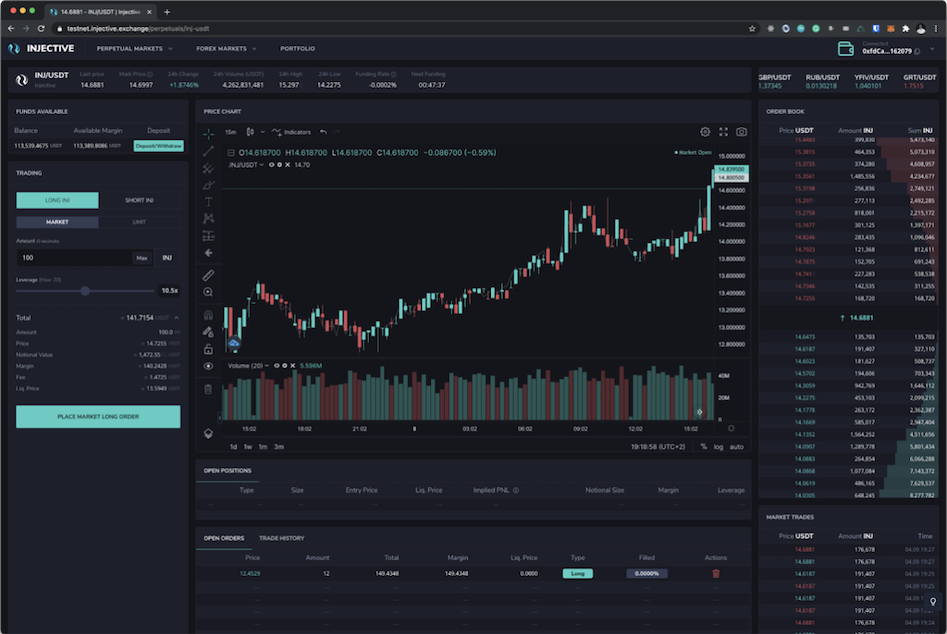Switch to SHORT INJ side
The width and height of the screenshot is (947, 634).
139,200
